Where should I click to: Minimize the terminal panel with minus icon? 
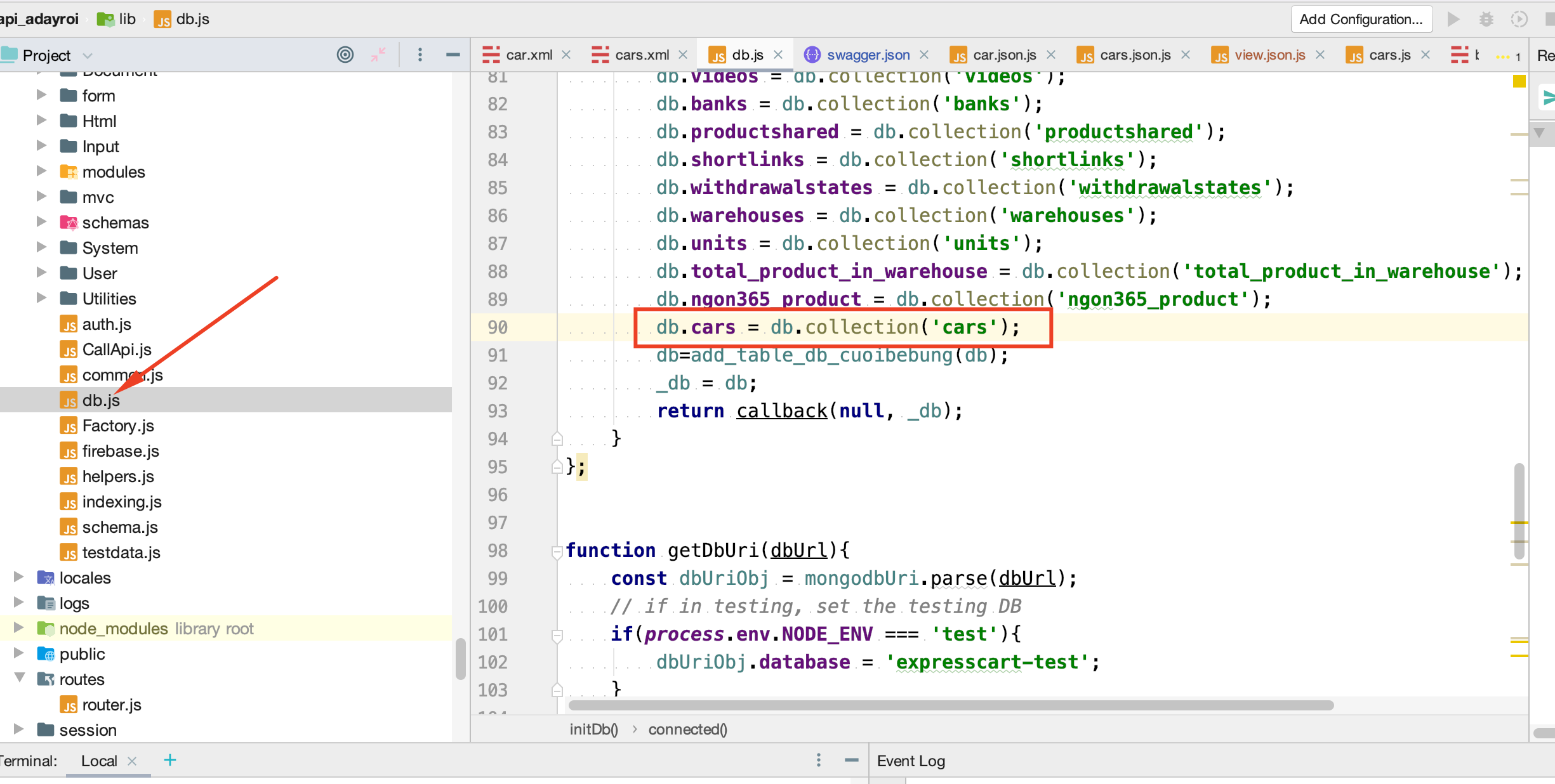pyautogui.click(x=851, y=760)
